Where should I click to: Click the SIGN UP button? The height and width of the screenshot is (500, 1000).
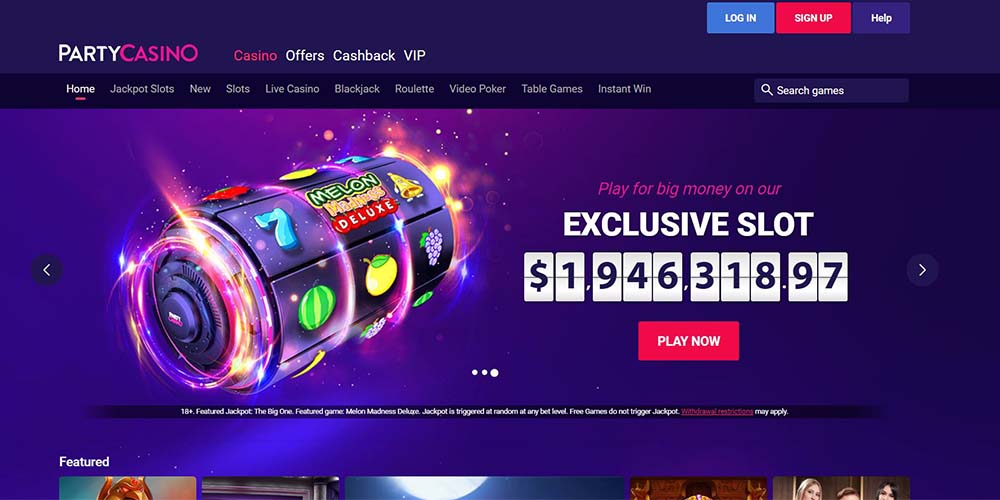tap(813, 18)
